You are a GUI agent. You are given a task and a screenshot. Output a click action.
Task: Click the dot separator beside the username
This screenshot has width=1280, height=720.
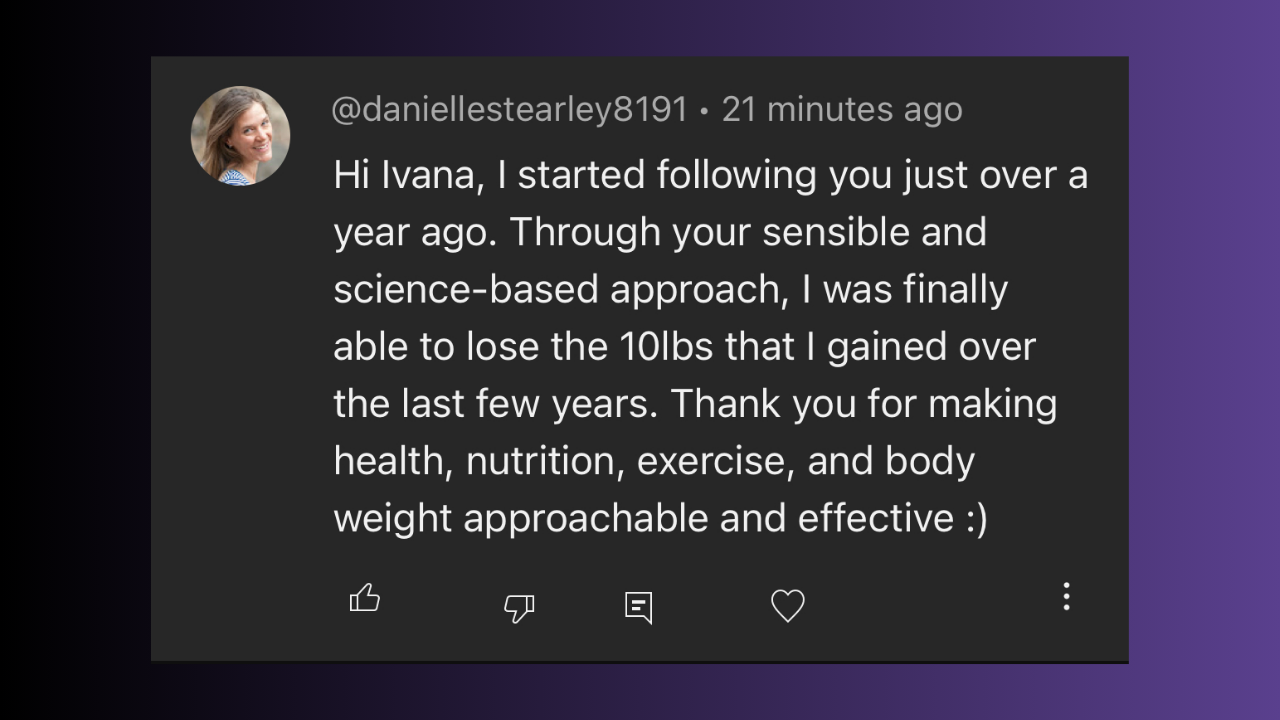[705, 111]
